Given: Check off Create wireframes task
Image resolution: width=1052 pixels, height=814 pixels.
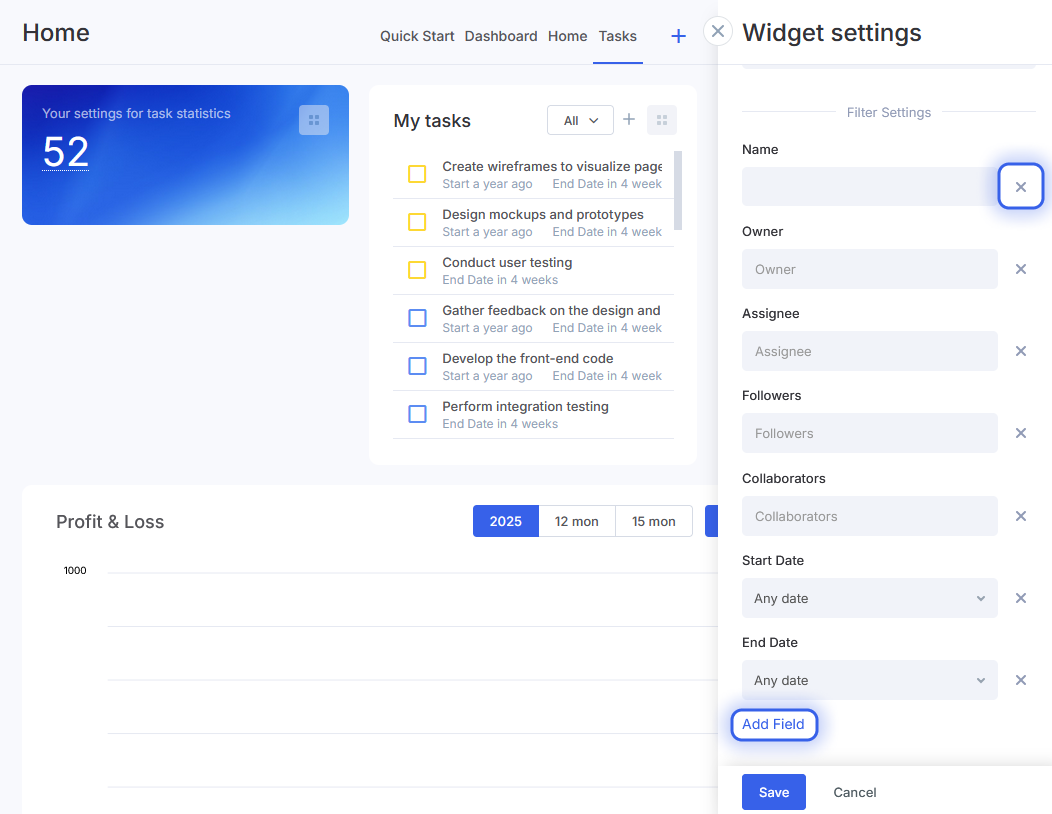Looking at the screenshot, I should tap(417, 174).
